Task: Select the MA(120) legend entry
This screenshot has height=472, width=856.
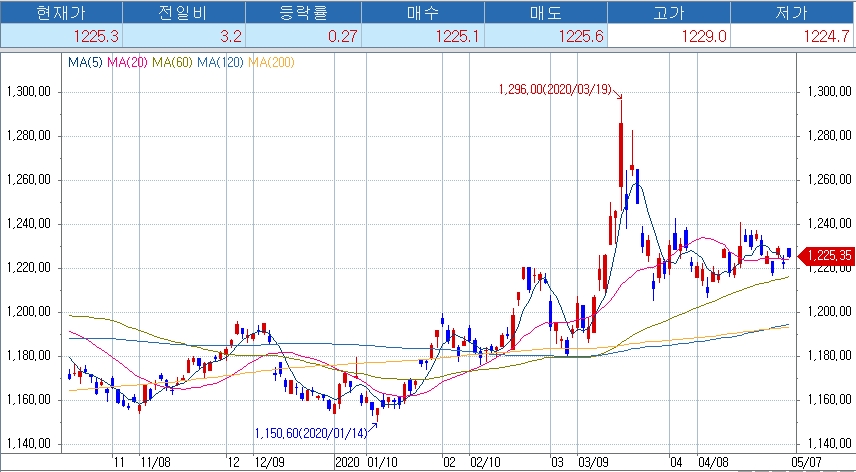Action: (221, 63)
